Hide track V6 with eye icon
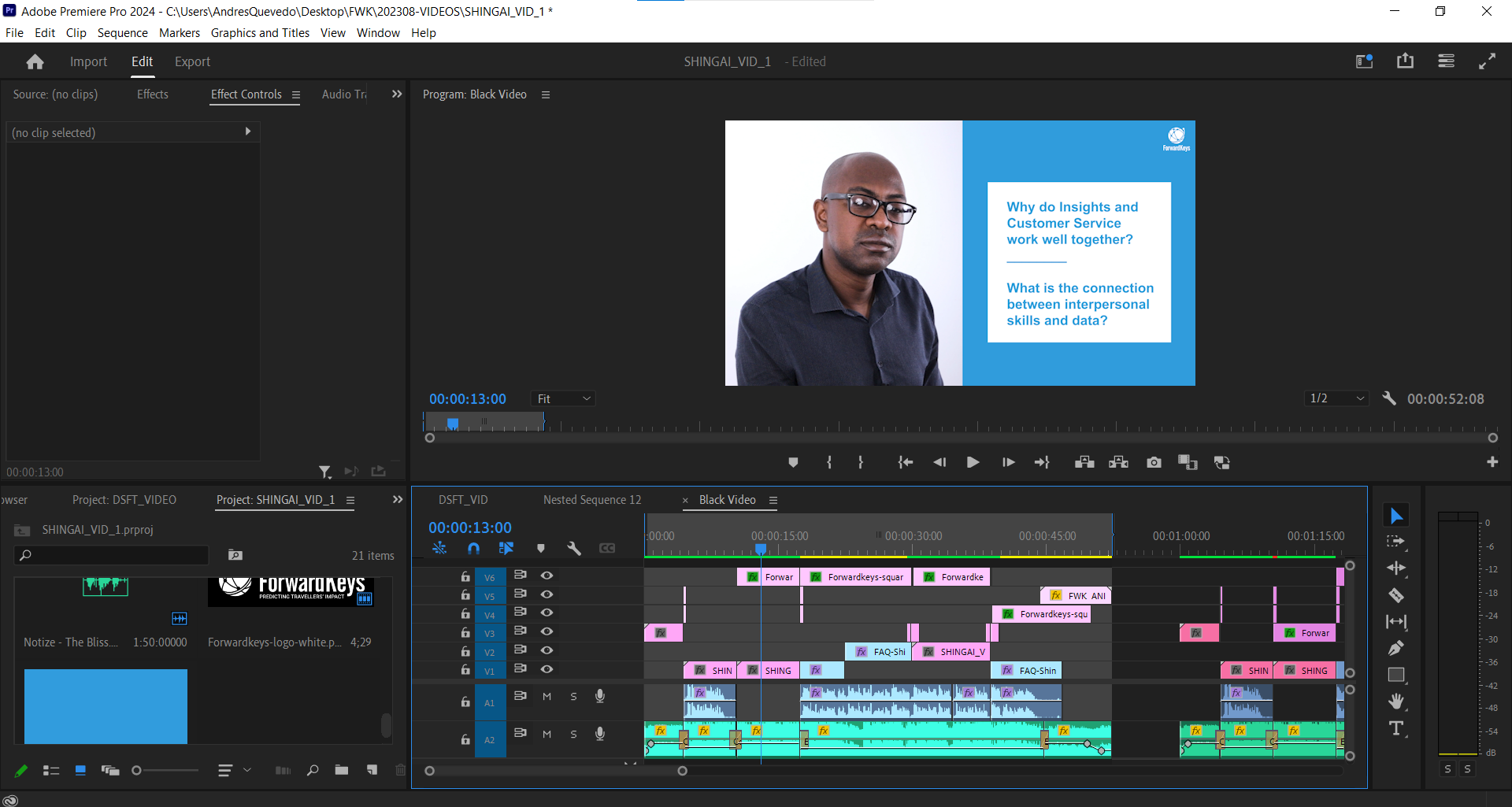Image resolution: width=1512 pixels, height=807 pixels. pos(547,576)
